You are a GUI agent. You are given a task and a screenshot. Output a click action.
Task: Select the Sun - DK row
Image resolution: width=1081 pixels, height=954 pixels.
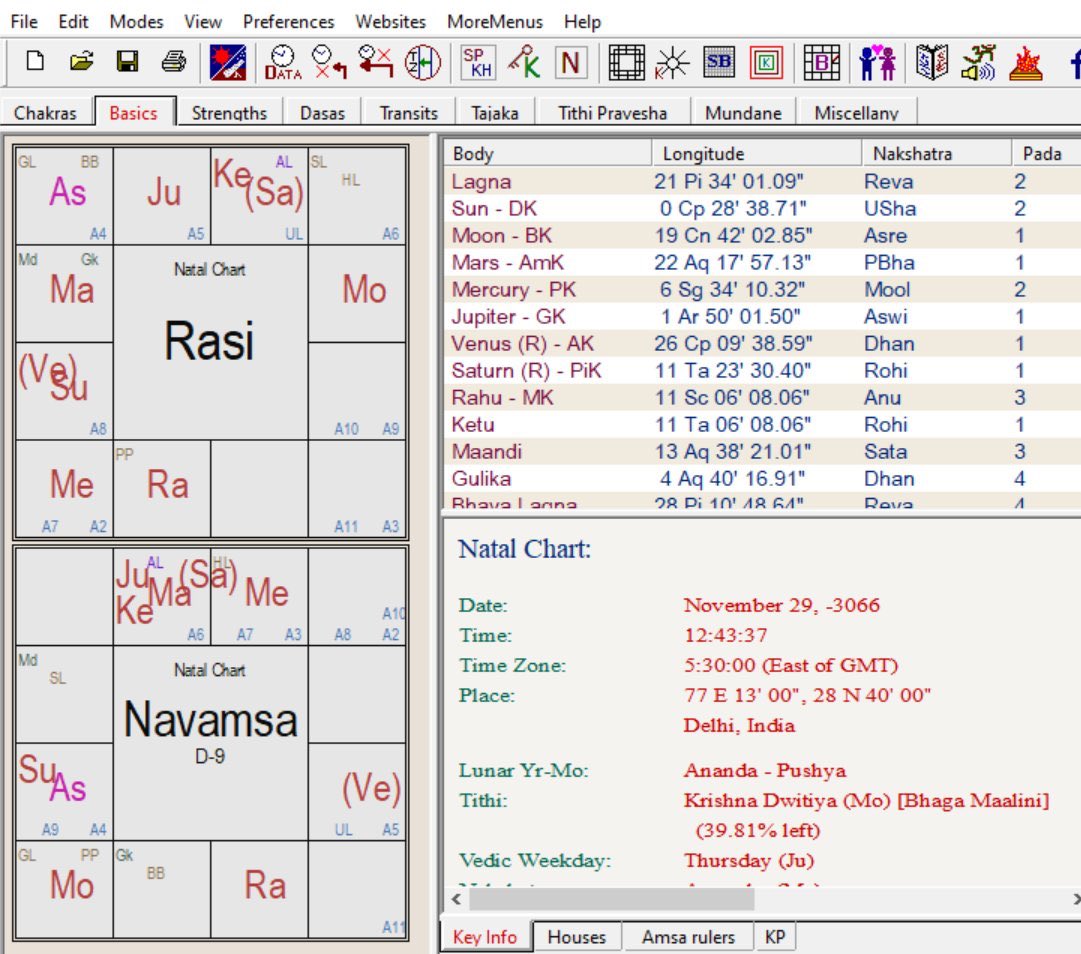[762, 208]
